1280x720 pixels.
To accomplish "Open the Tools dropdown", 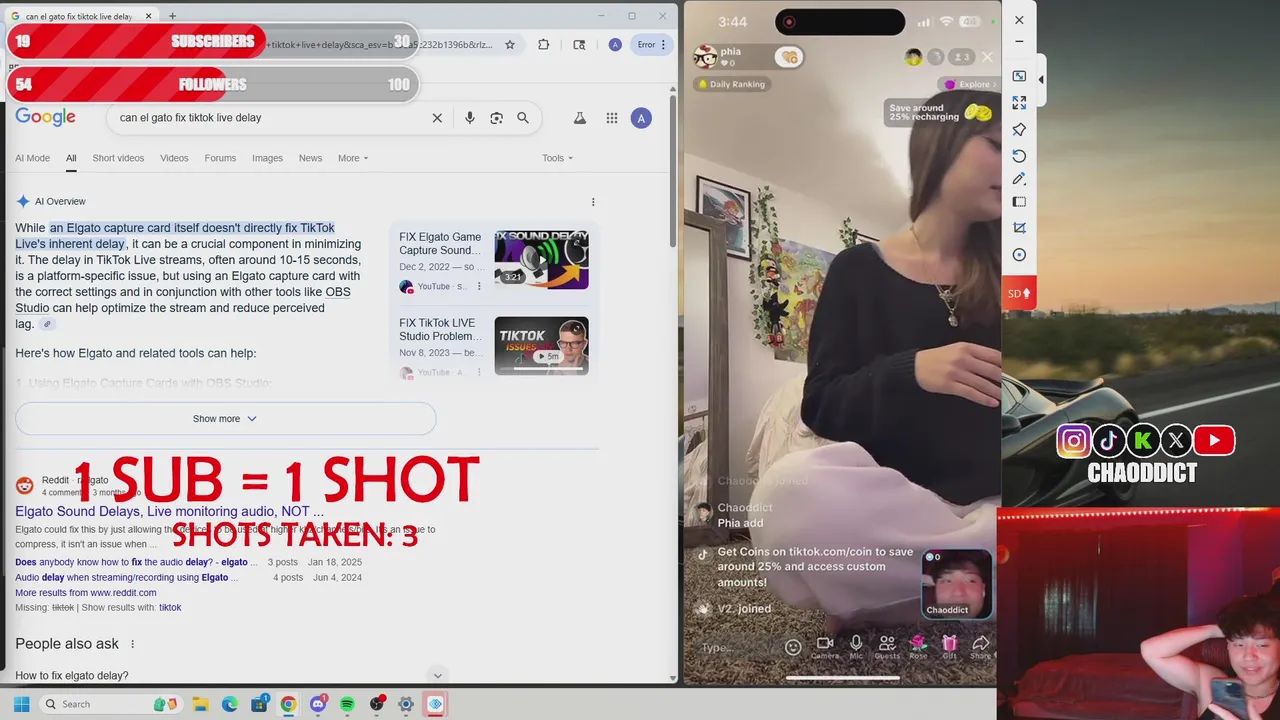I will coord(558,158).
